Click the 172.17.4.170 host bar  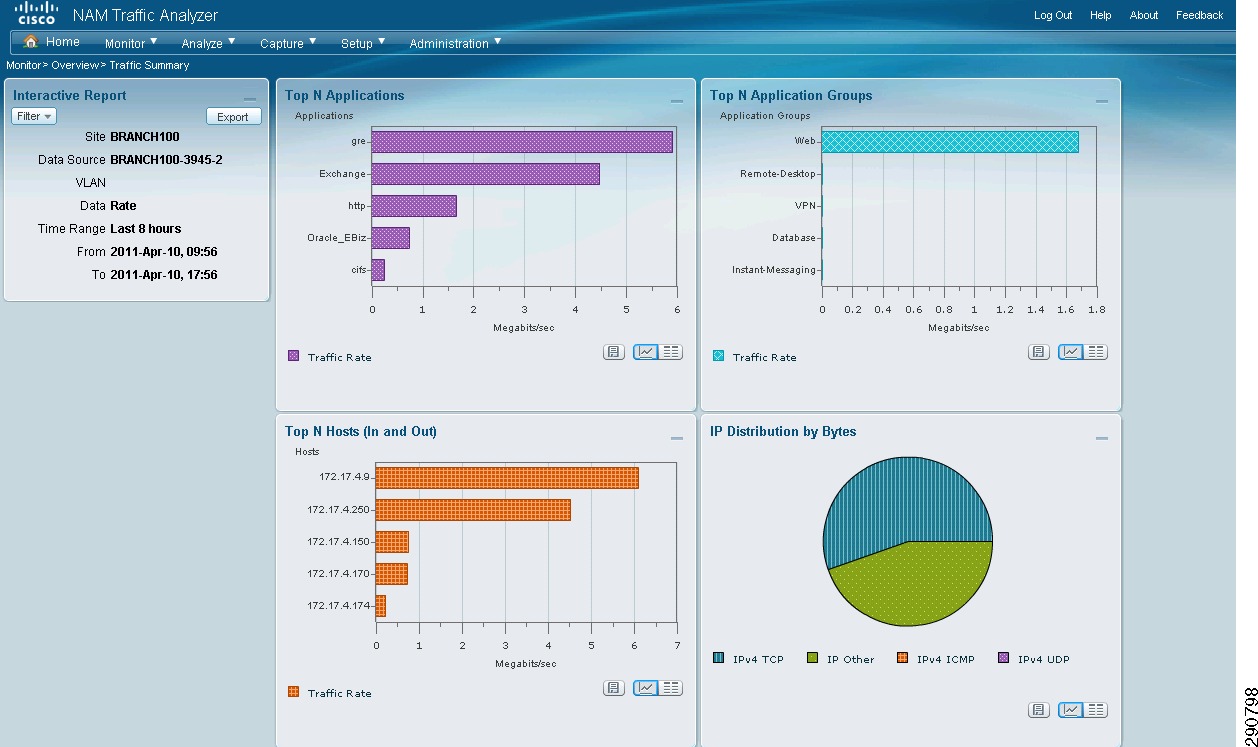point(391,574)
